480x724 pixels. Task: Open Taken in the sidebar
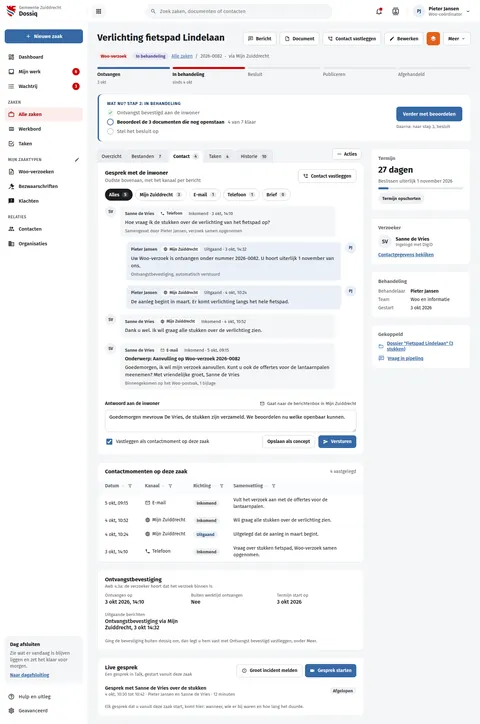(x=44, y=144)
